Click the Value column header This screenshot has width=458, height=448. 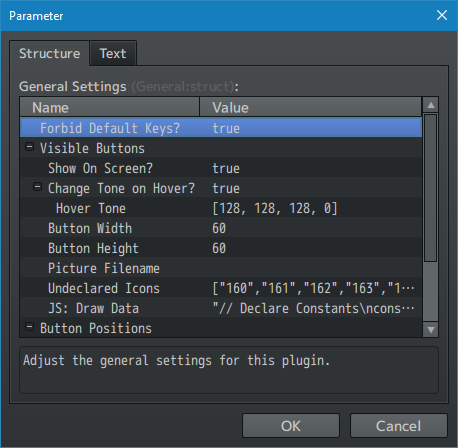click(x=310, y=107)
